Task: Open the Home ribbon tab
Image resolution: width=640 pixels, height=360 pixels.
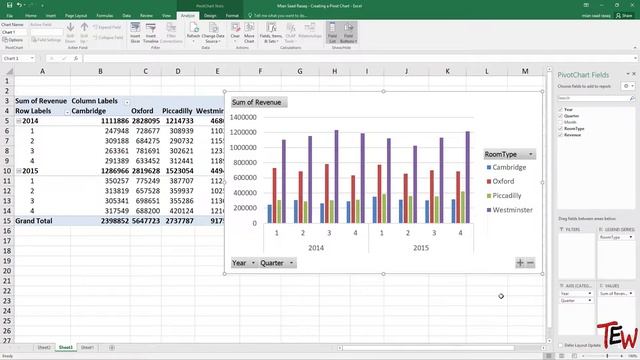Action: (31, 16)
